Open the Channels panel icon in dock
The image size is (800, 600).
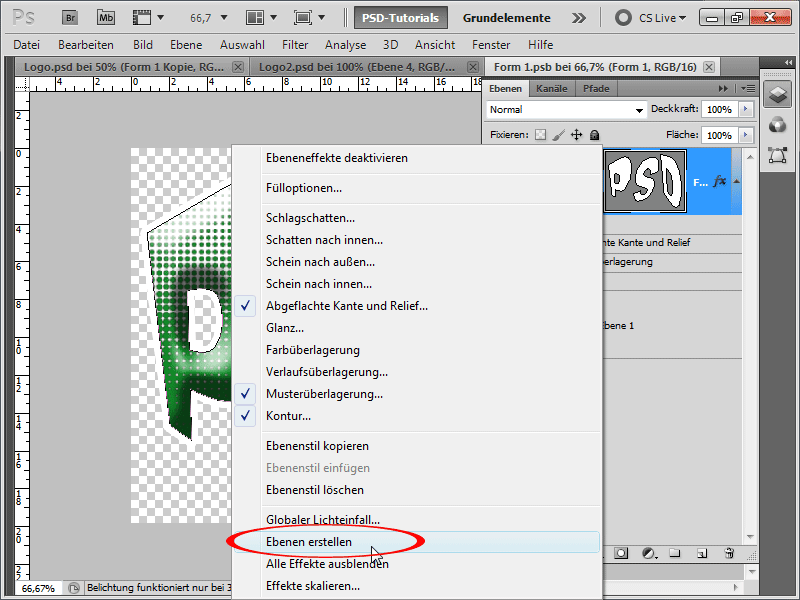coord(777,124)
